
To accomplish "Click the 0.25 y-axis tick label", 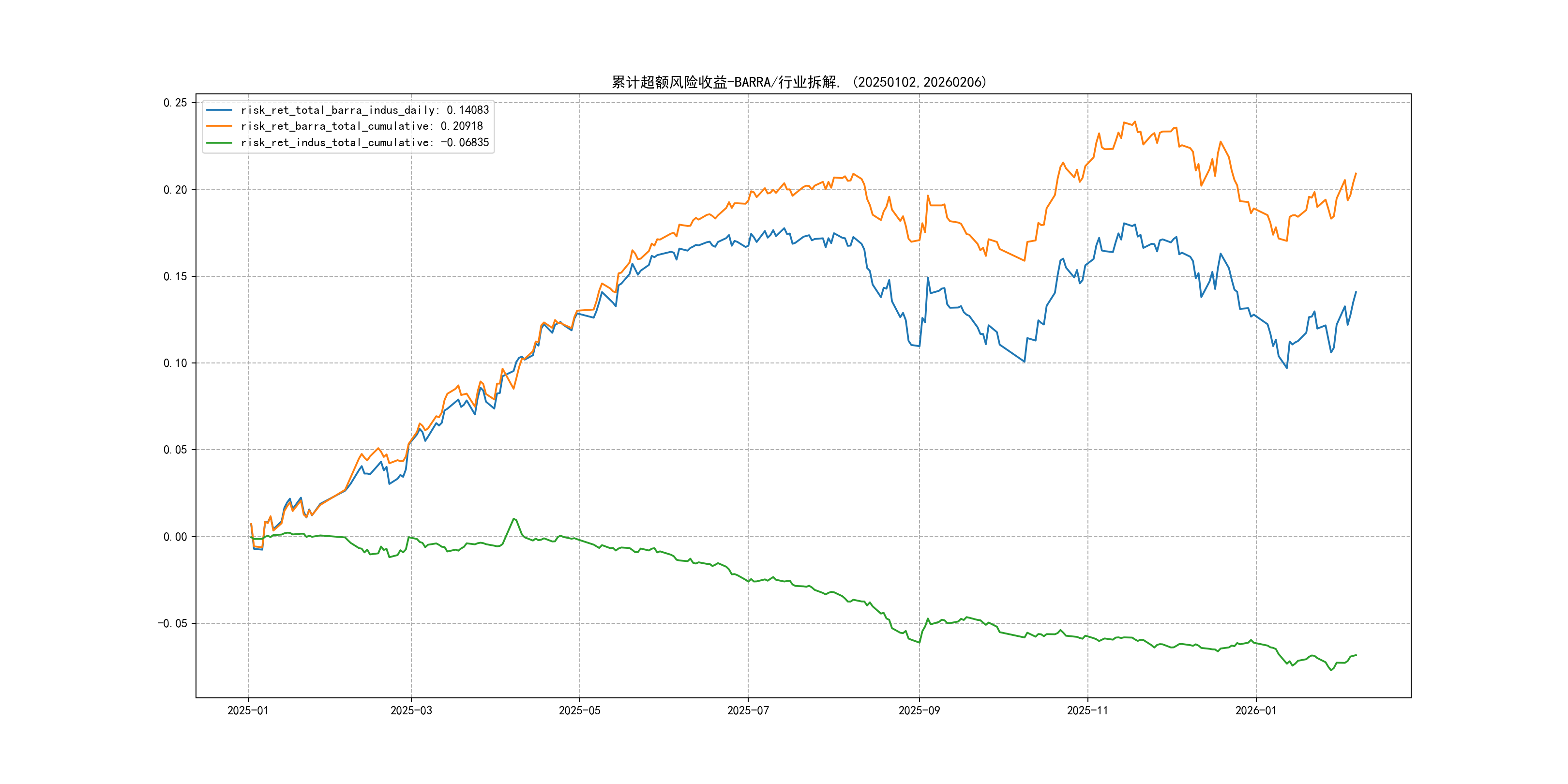I will [x=175, y=103].
